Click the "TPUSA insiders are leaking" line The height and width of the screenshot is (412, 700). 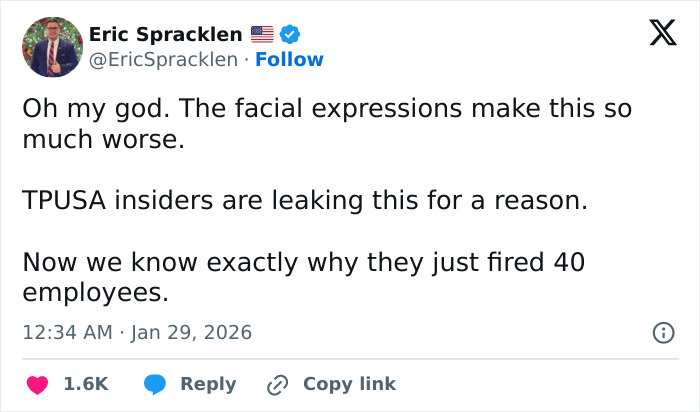click(x=304, y=200)
